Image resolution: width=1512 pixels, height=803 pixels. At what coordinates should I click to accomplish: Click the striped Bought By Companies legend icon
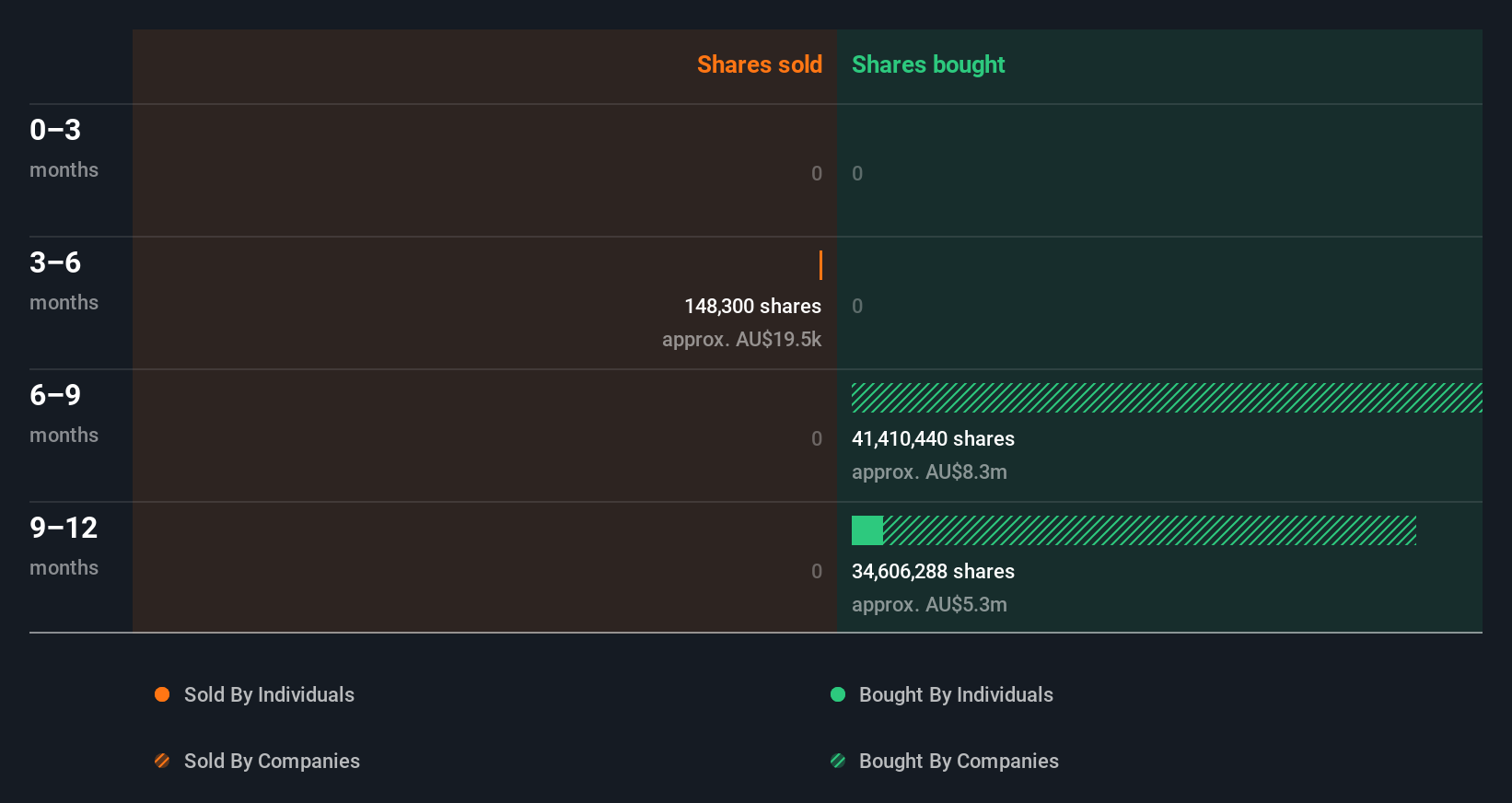[838, 761]
